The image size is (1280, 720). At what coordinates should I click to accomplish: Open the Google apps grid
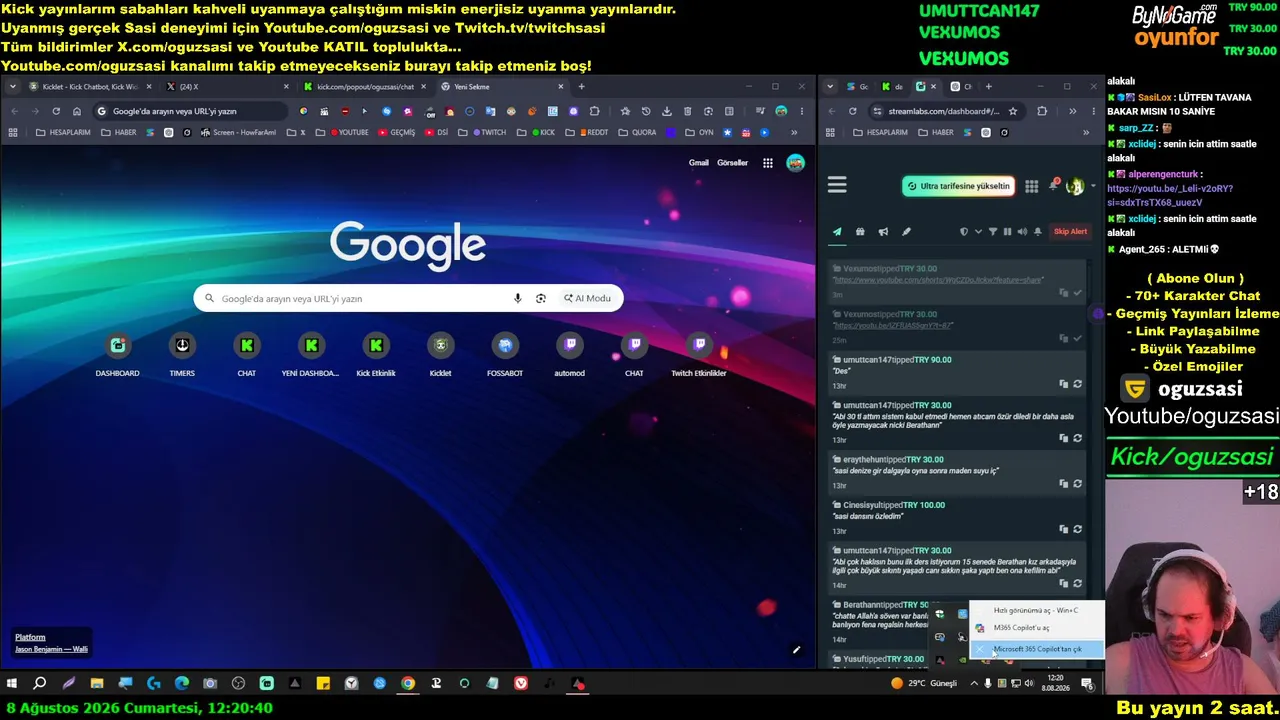(x=768, y=163)
